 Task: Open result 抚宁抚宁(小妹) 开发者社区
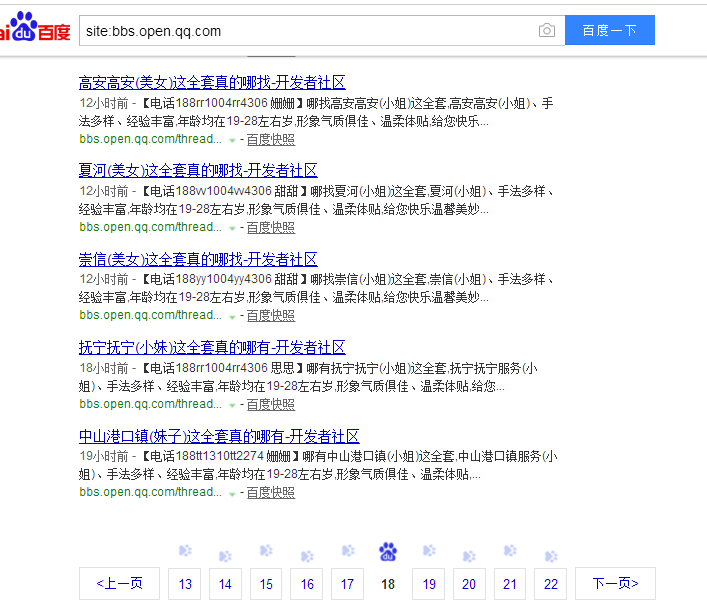[x=212, y=347]
